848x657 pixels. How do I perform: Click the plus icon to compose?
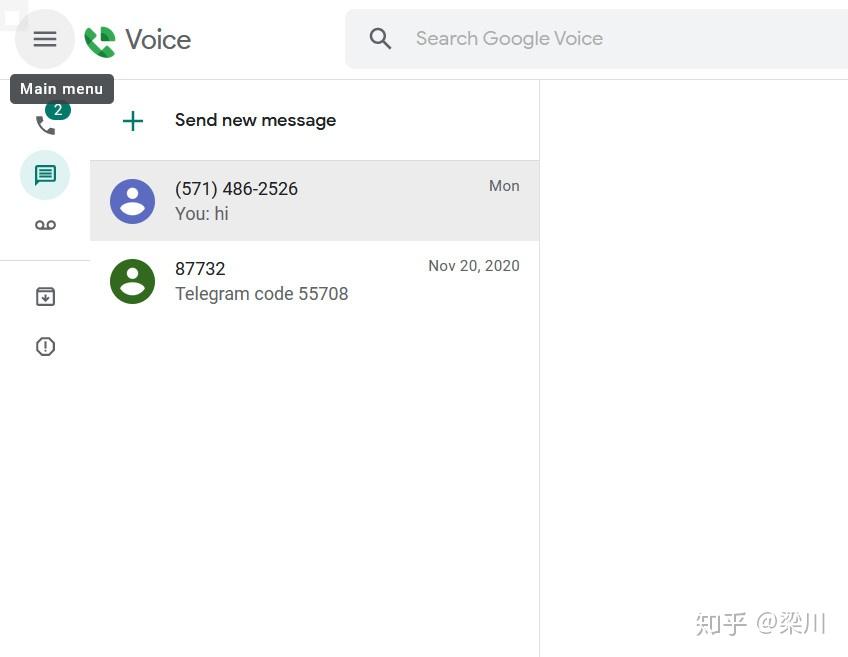tap(132, 120)
